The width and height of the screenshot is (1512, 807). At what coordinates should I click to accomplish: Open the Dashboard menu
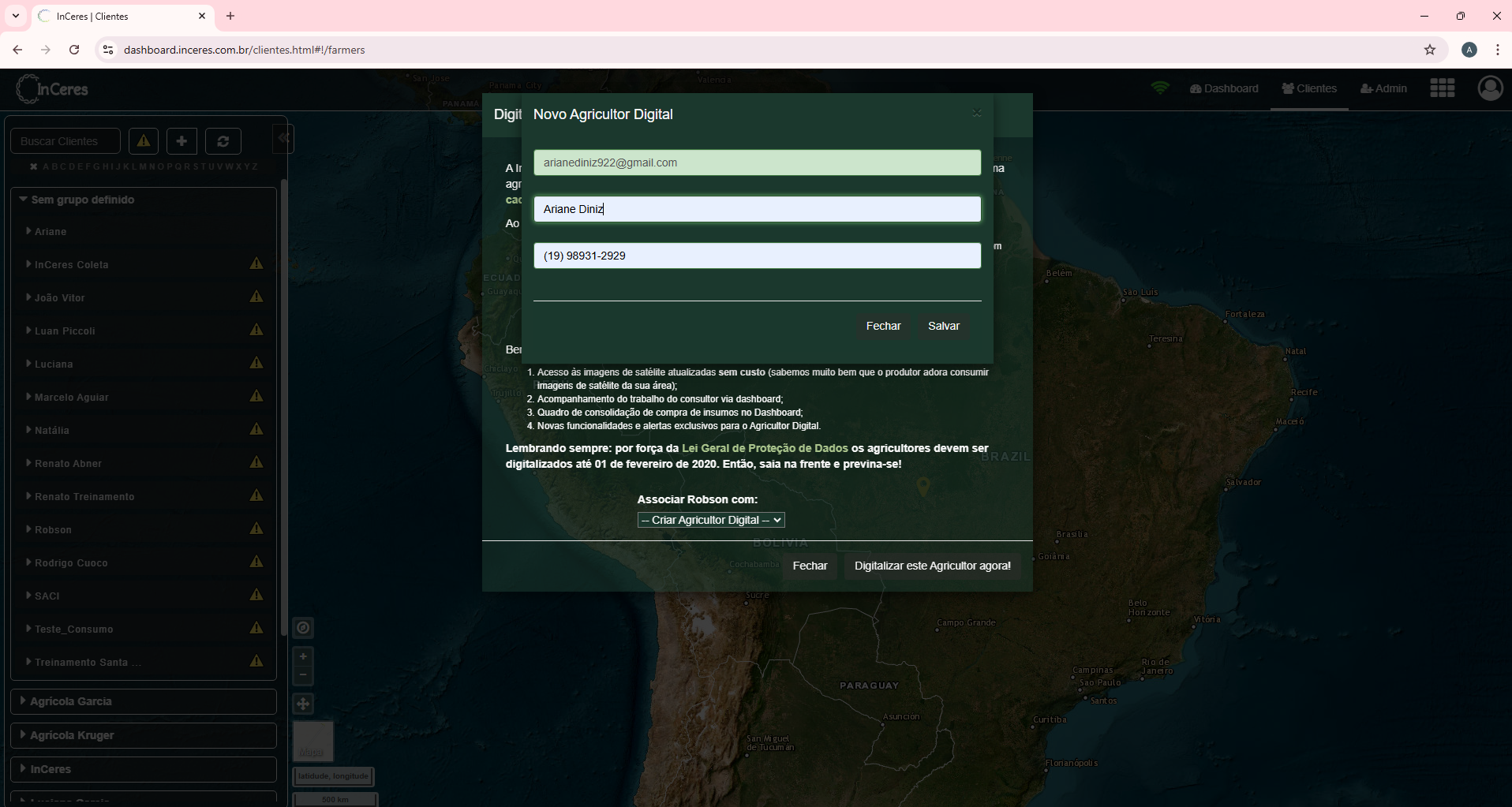tap(1224, 88)
